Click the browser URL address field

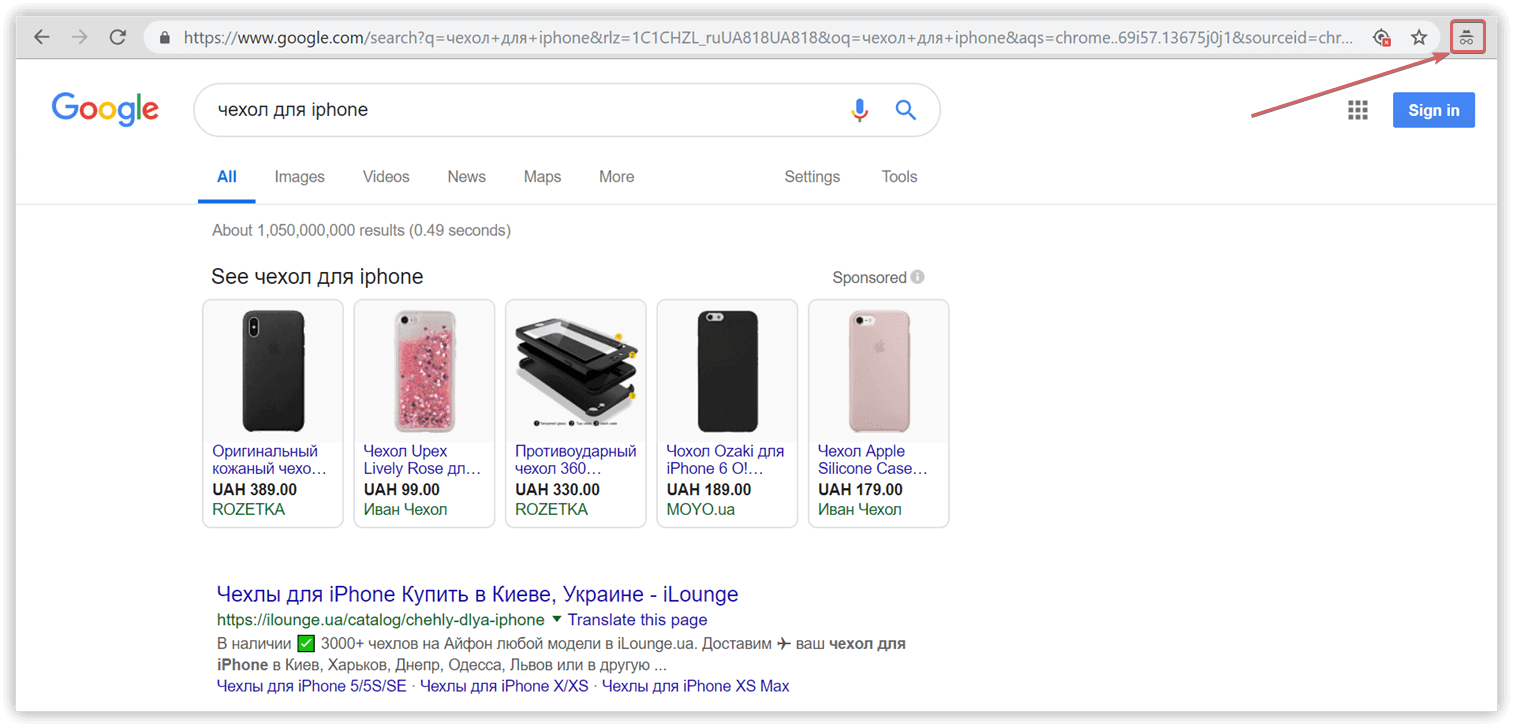(768, 38)
